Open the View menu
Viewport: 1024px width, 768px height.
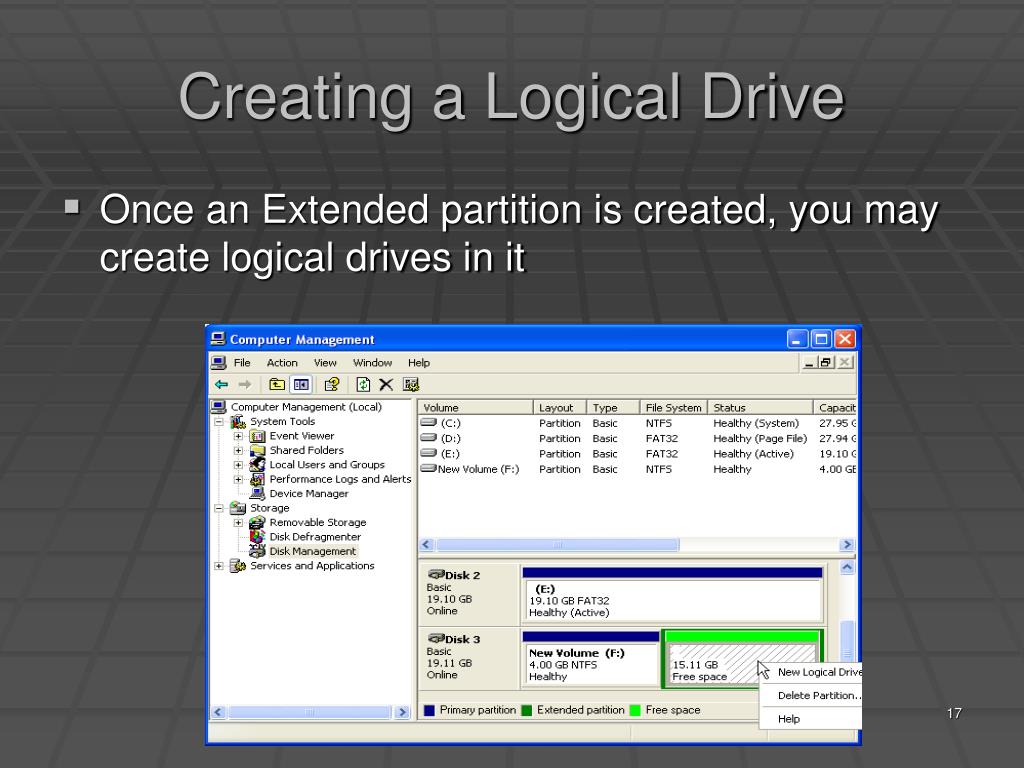325,362
